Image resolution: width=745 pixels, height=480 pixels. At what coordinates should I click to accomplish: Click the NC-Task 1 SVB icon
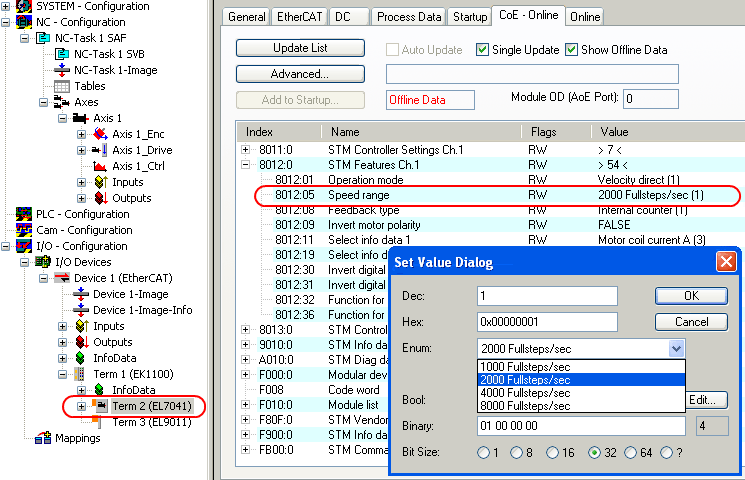(x=62, y=54)
